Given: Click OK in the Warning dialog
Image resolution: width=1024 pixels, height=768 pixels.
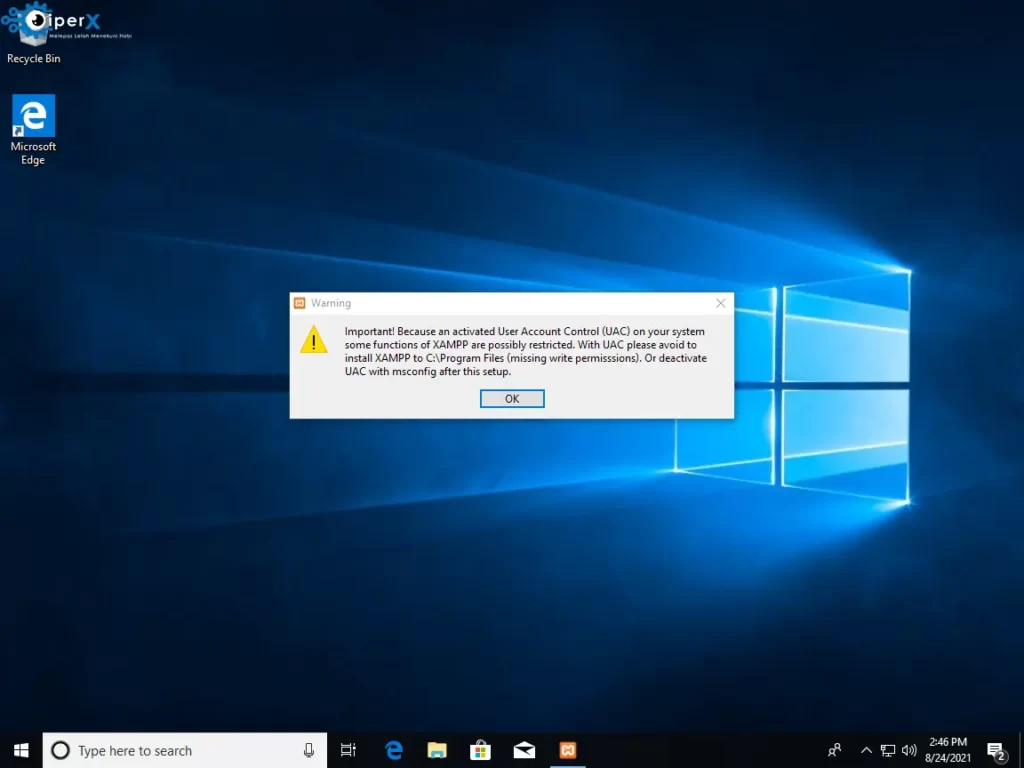Looking at the screenshot, I should (x=512, y=398).
